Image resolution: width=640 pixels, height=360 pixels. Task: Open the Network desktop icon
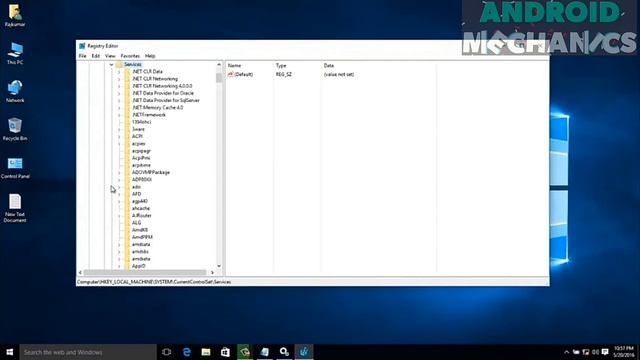pyautogui.click(x=15, y=91)
